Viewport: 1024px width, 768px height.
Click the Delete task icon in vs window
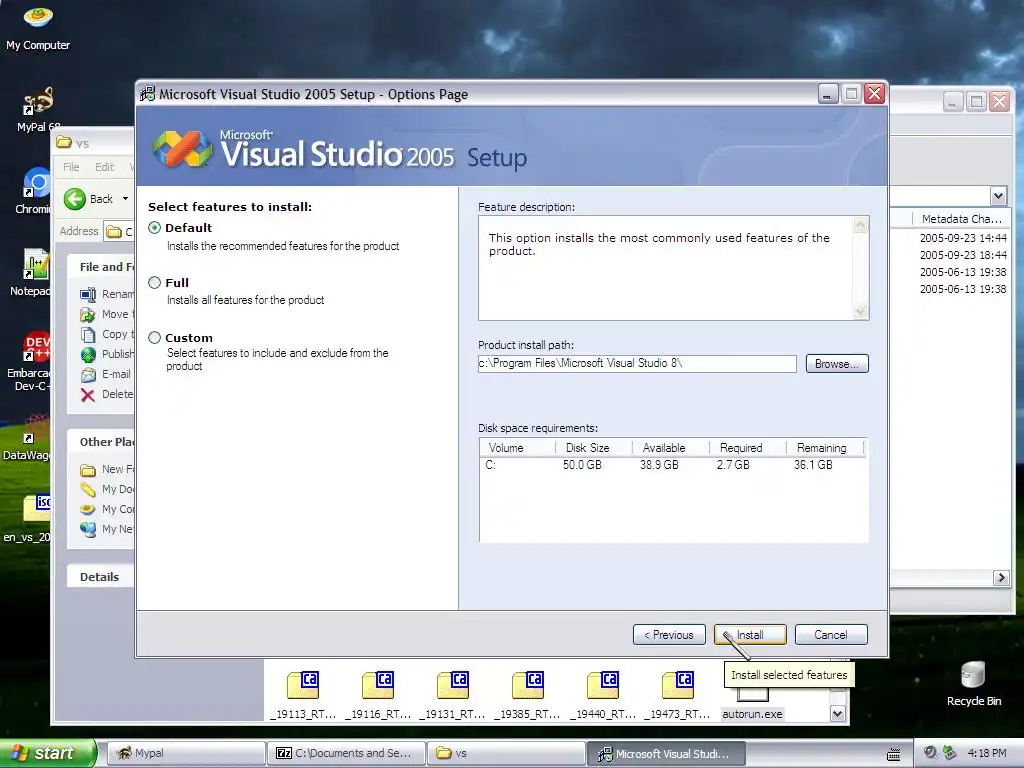click(x=88, y=394)
